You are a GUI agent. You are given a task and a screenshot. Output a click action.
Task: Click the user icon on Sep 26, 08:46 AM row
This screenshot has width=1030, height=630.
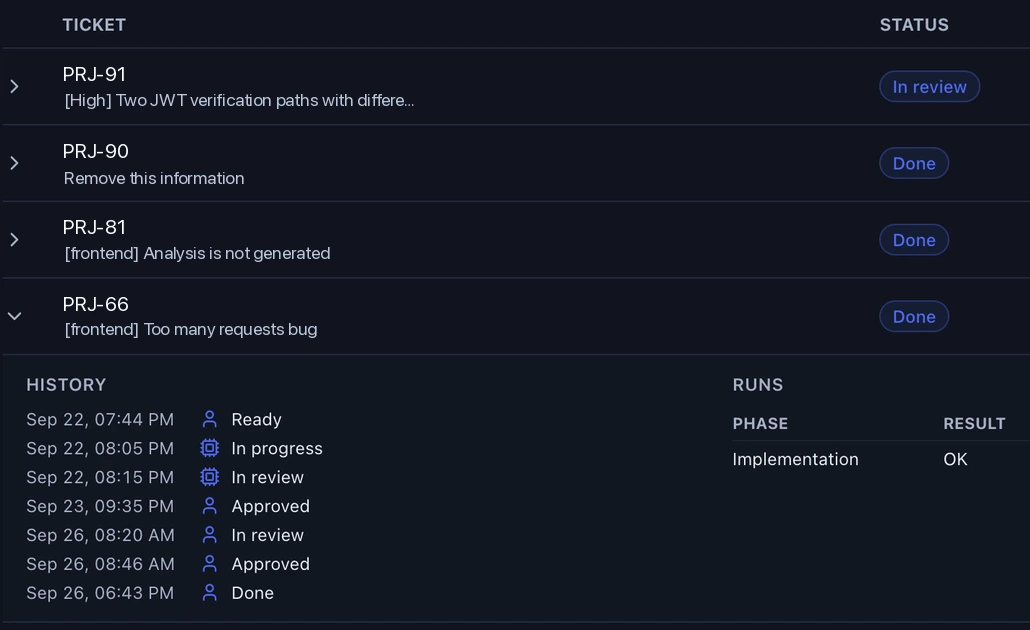[210, 564]
